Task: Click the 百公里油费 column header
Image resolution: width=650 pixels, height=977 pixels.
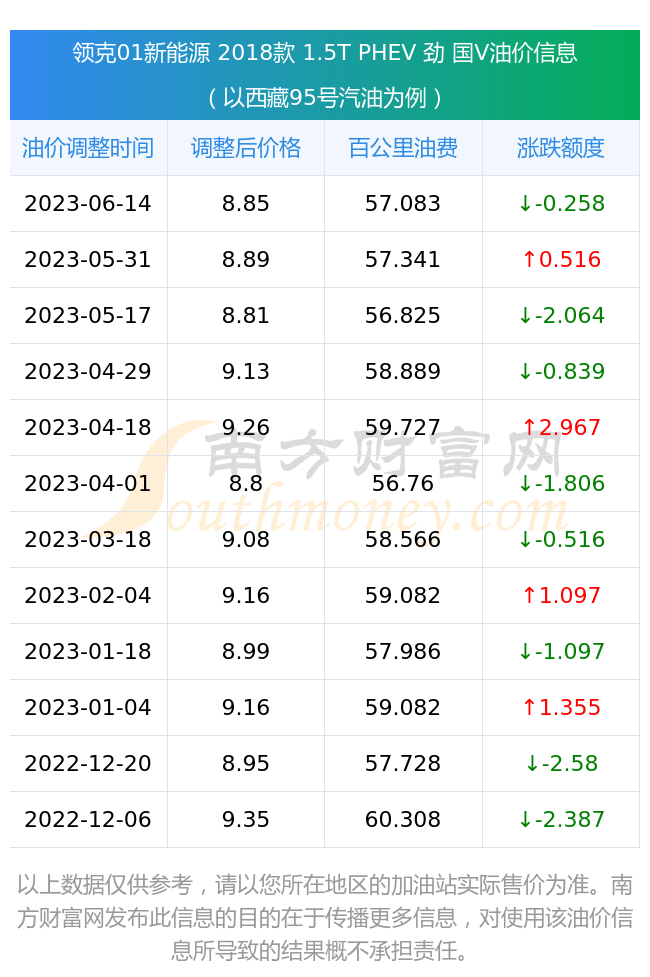Action: click(403, 148)
